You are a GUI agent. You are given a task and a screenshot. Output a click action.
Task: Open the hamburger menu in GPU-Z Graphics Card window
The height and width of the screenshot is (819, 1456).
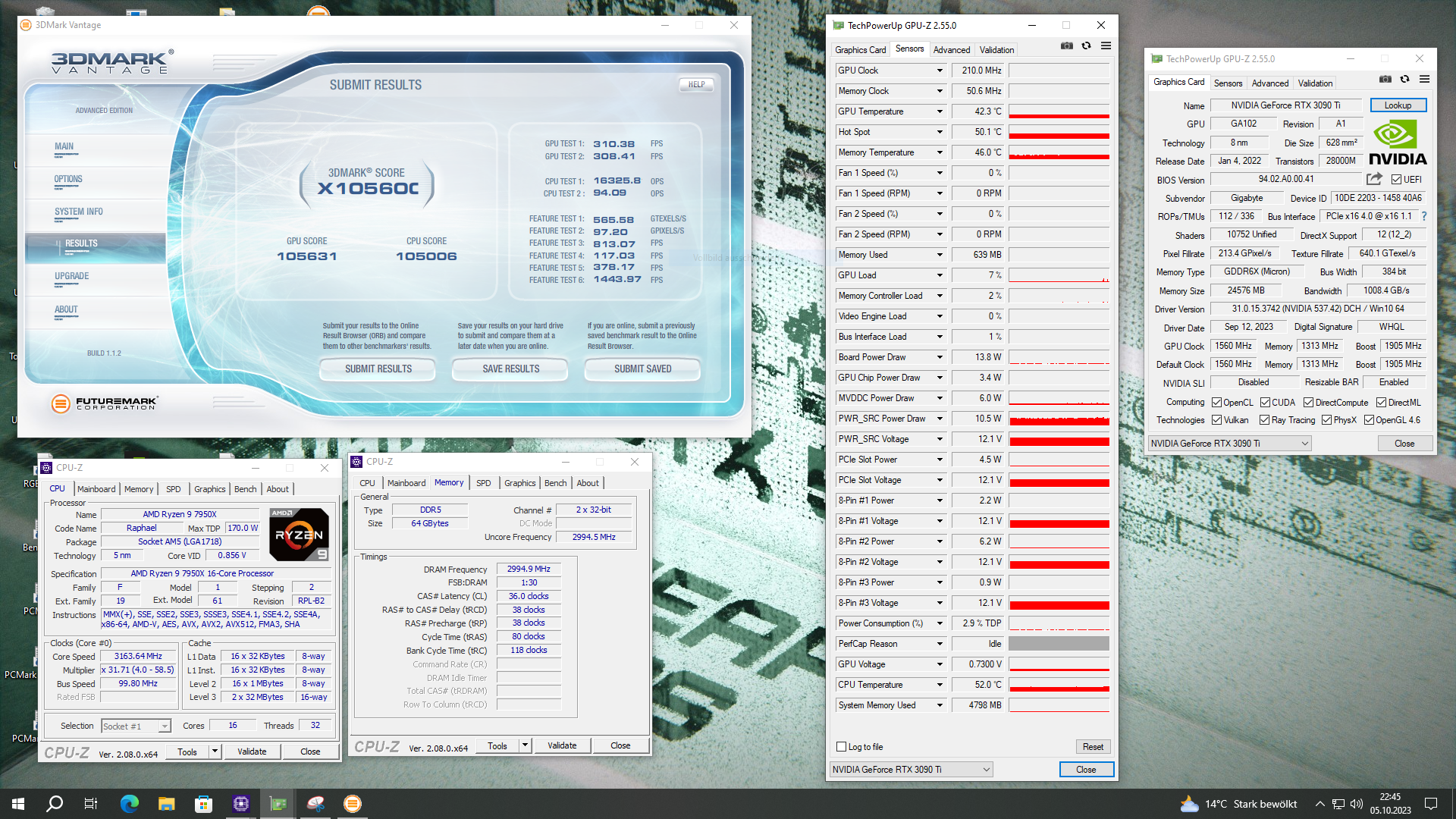point(1424,80)
